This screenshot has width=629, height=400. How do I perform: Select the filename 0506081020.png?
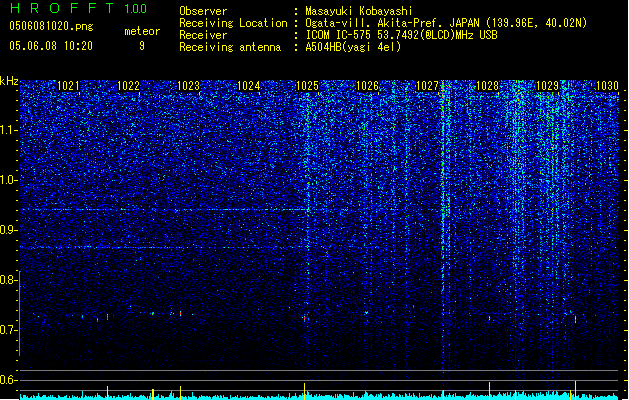click(51, 26)
